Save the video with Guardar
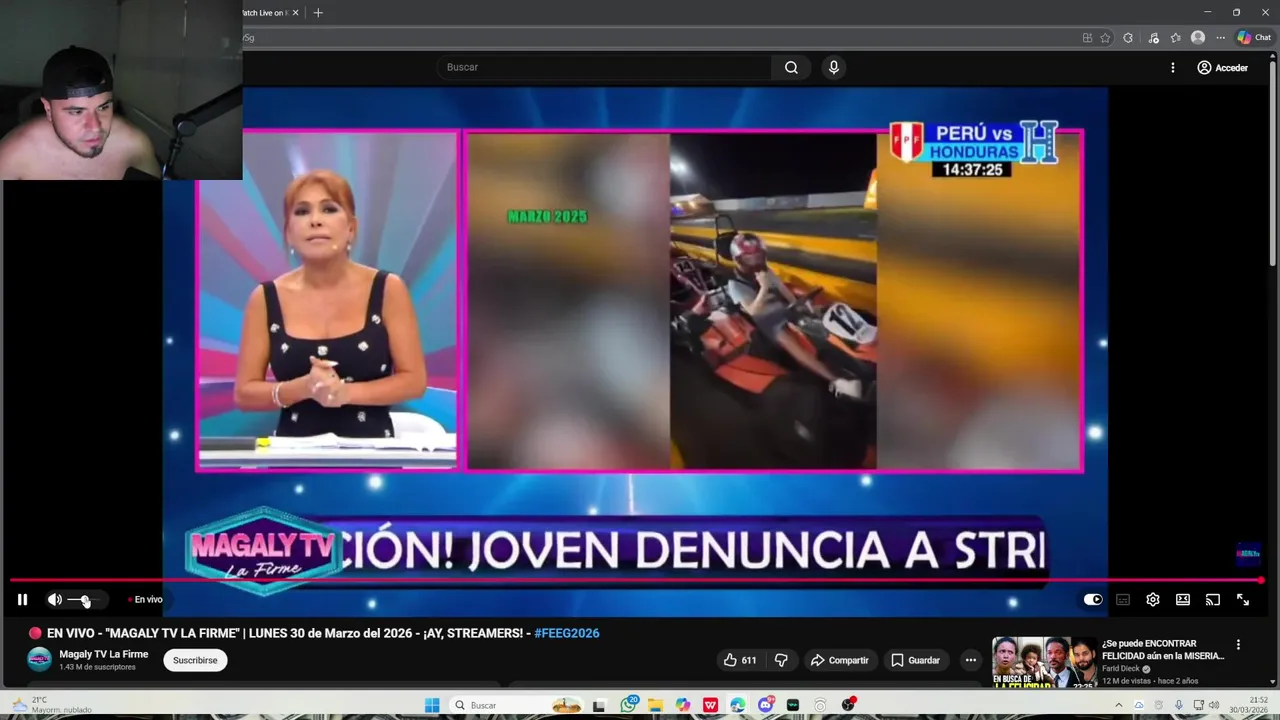 pyautogui.click(x=916, y=660)
